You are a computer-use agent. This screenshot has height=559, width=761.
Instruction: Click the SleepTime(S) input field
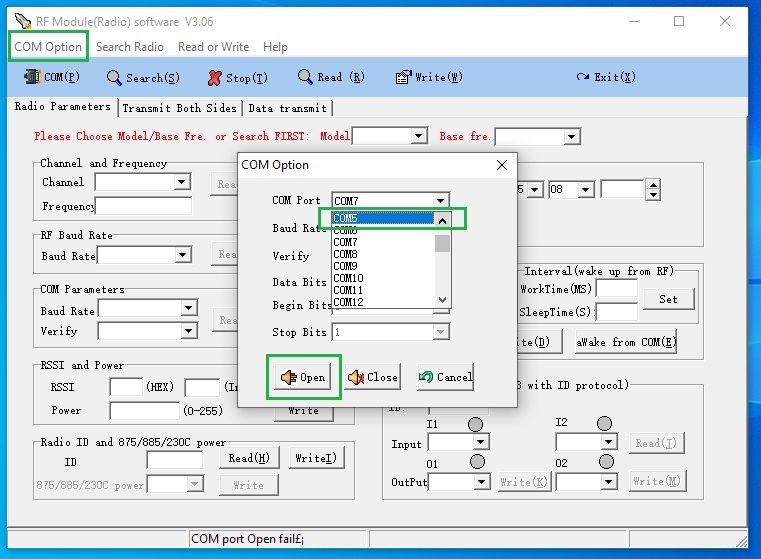[x=617, y=312]
